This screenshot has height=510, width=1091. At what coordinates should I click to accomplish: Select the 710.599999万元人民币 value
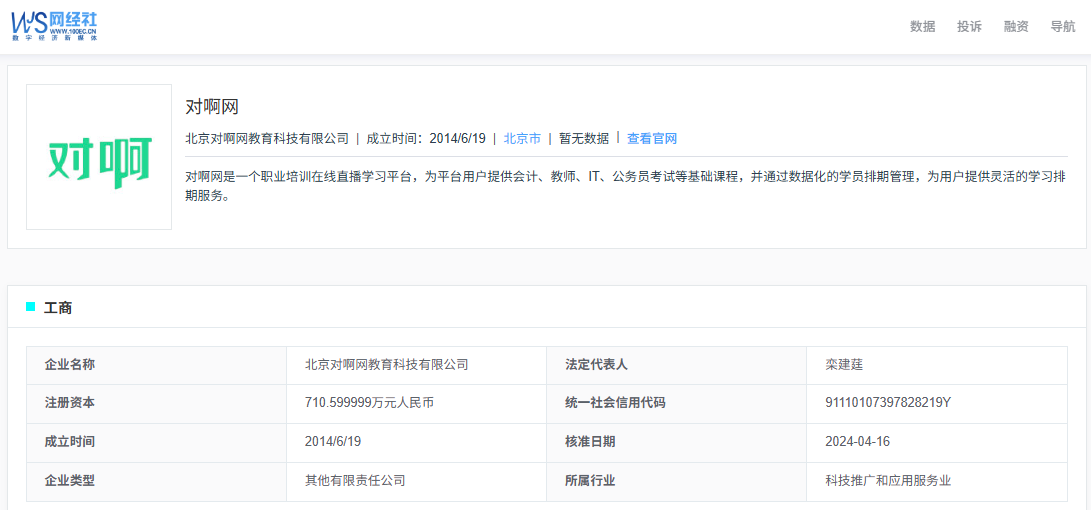pos(369,403)
